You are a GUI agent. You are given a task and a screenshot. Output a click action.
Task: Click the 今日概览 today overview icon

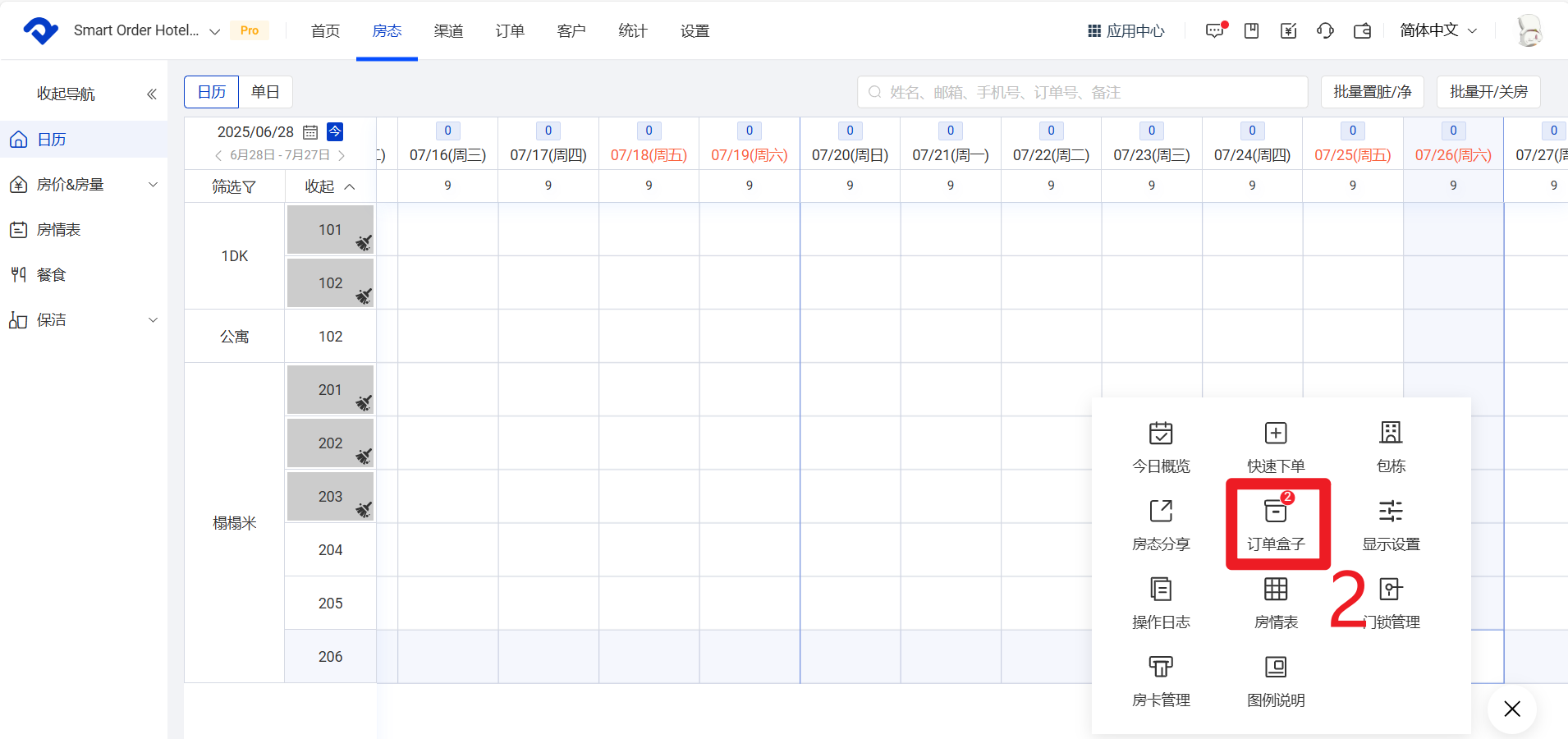point(1161,433)
